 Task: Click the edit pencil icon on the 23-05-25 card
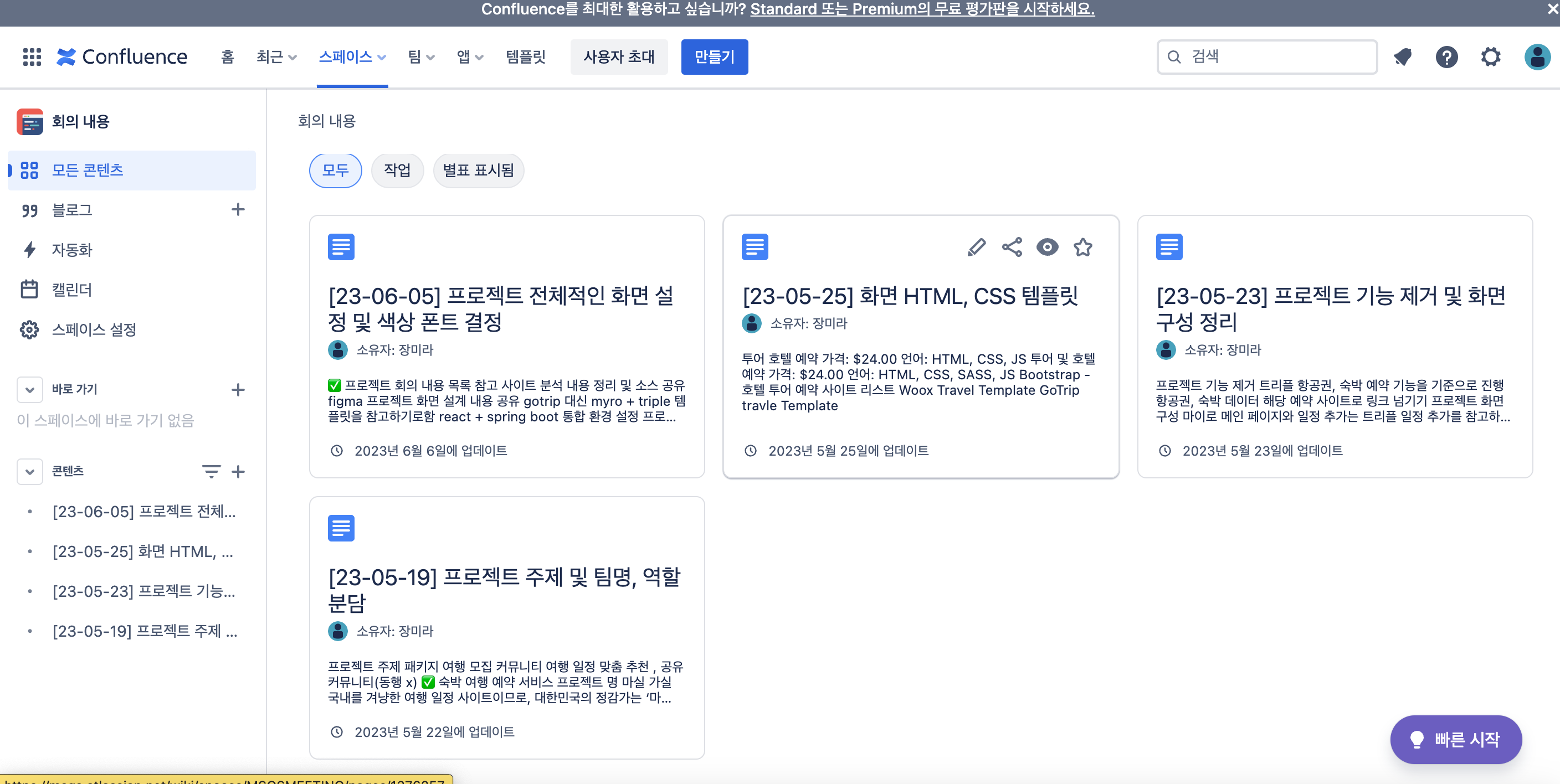[x=976, y=247]
